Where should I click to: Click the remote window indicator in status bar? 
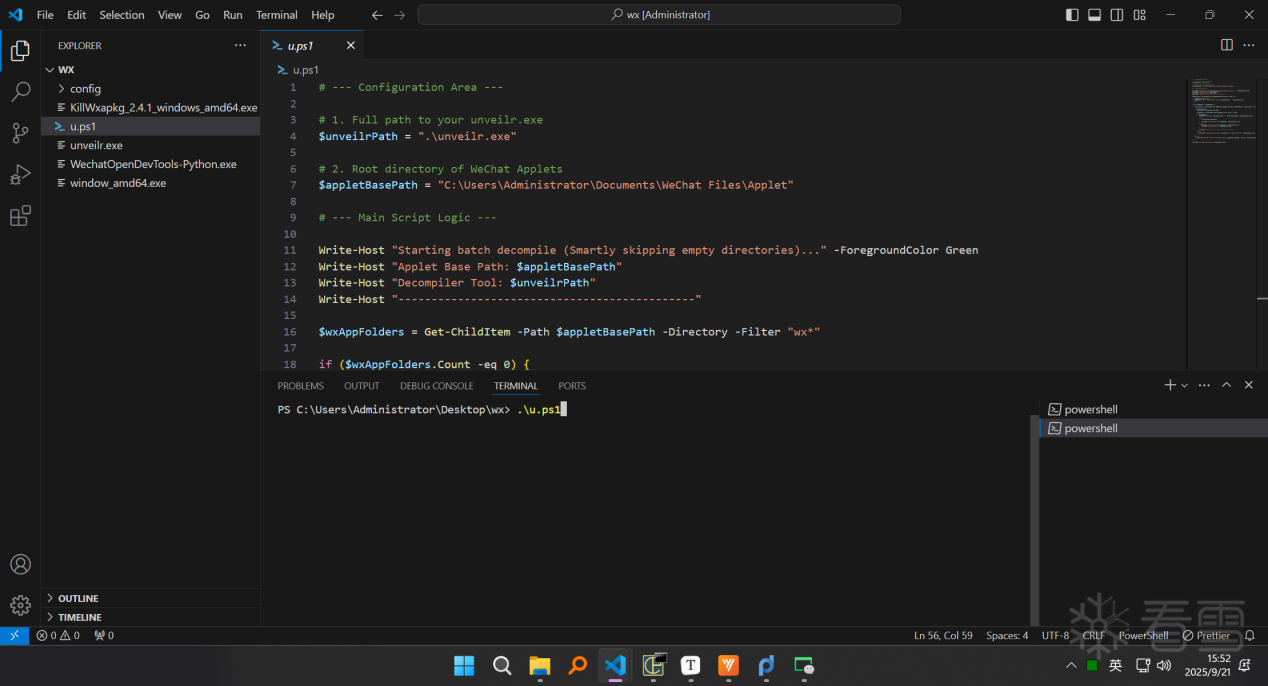click(14, 635)
